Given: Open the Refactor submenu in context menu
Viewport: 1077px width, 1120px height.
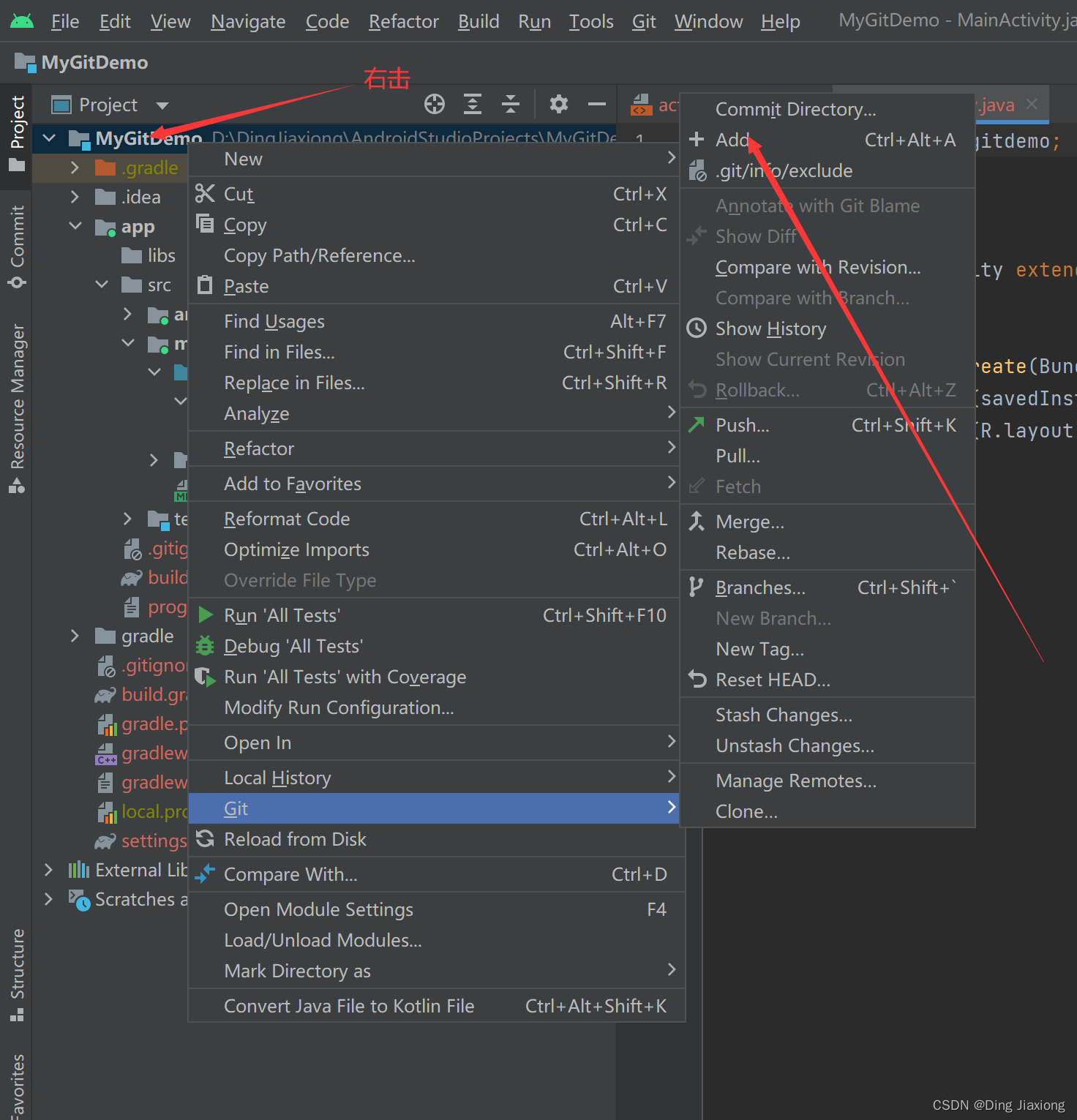Looking at the screenshot, I should pos(434,448).
